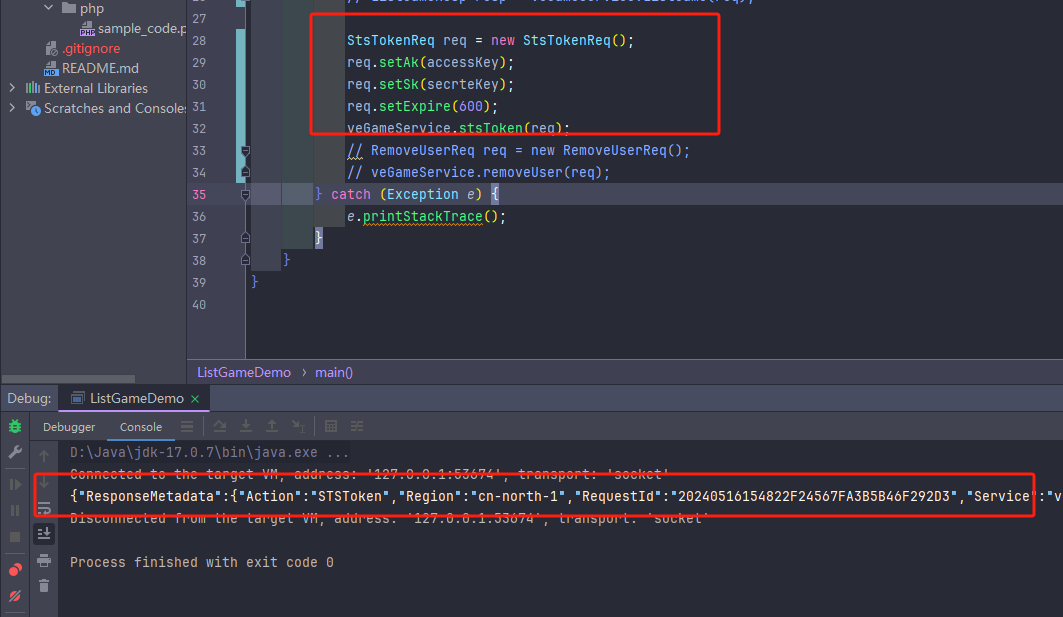Open README.md in project tree
This screenshot has width=1063, height=617.
point(92,68)
